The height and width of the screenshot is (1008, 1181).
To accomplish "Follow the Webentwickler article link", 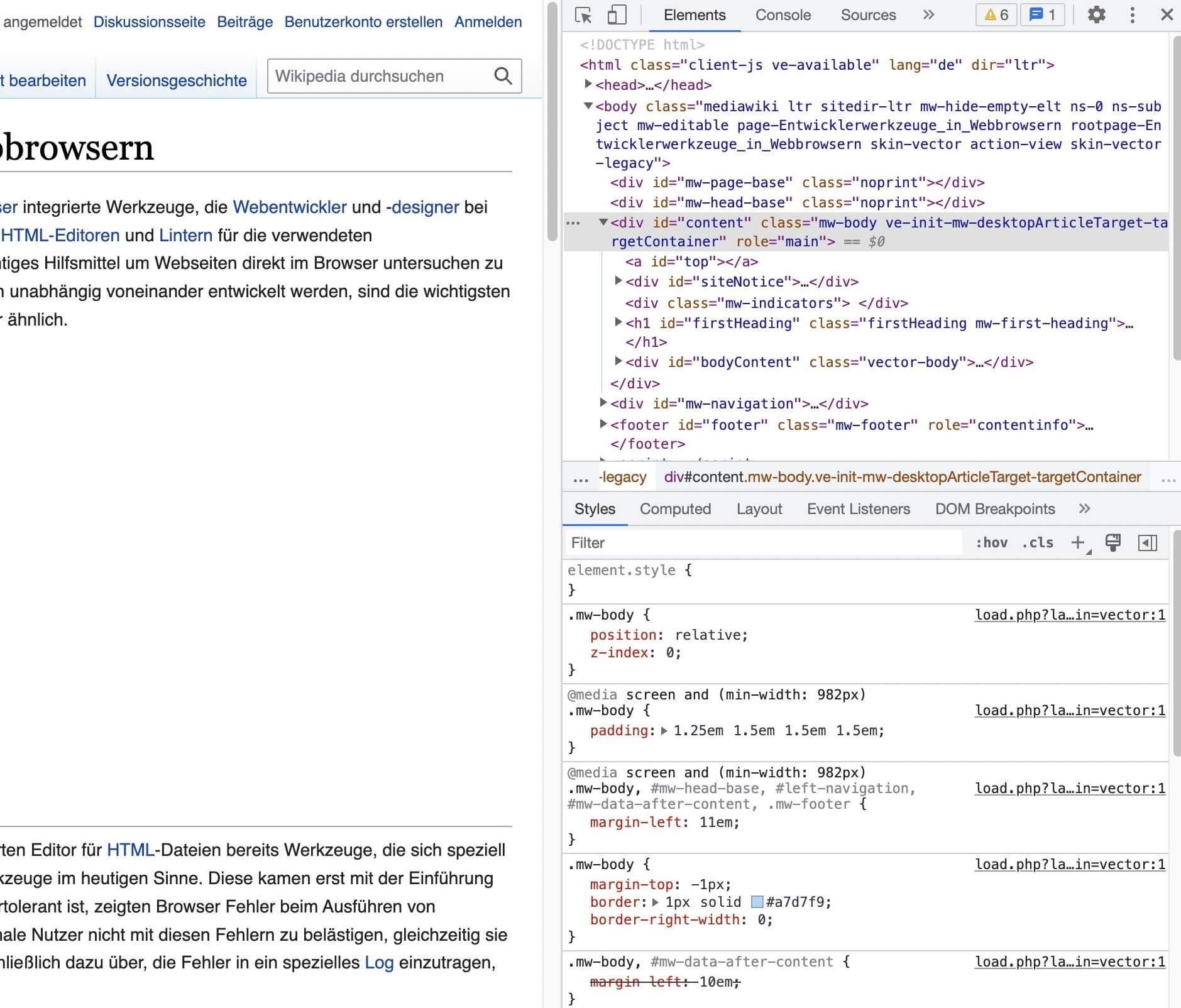I will (x=290, y=207).
